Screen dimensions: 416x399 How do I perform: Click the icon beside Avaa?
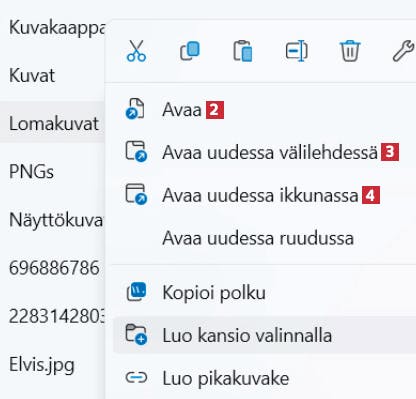point(135,109)
